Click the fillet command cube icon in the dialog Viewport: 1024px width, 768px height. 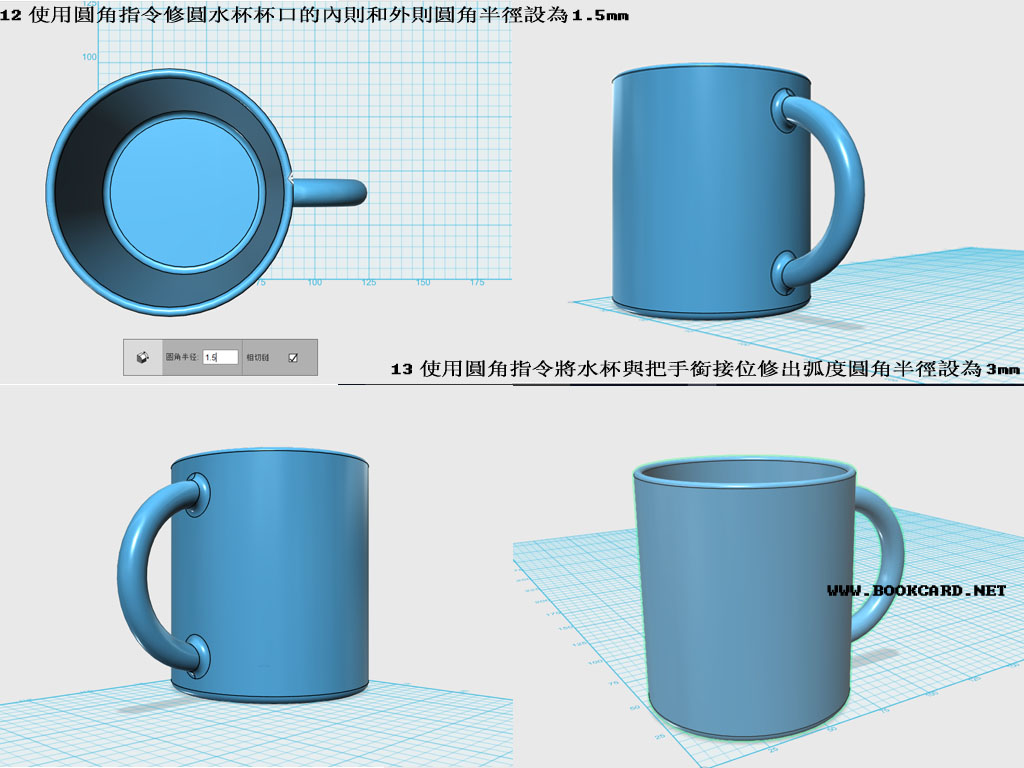(141, 356)
